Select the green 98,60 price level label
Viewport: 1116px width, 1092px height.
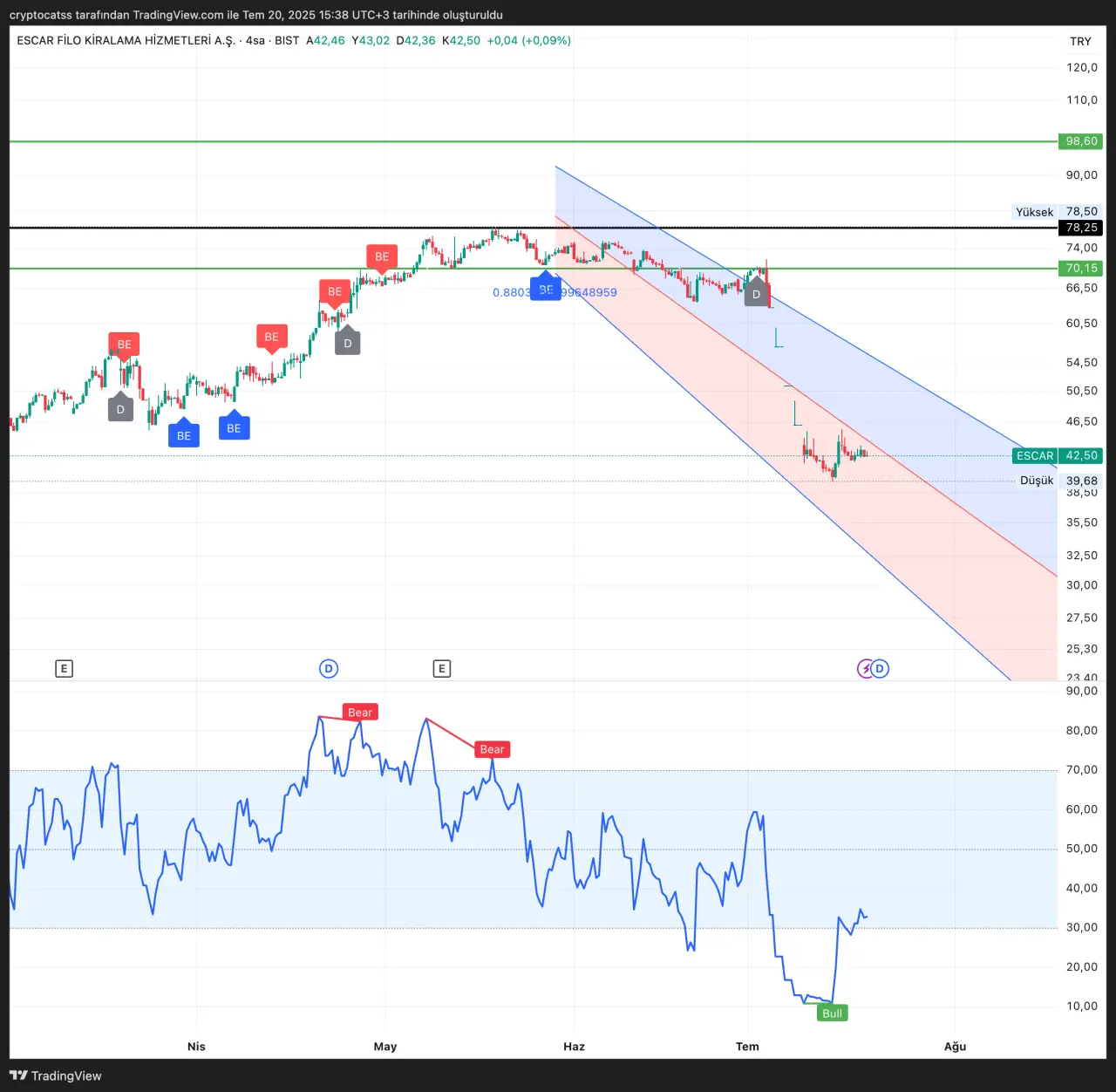[x=1081, y=141]
